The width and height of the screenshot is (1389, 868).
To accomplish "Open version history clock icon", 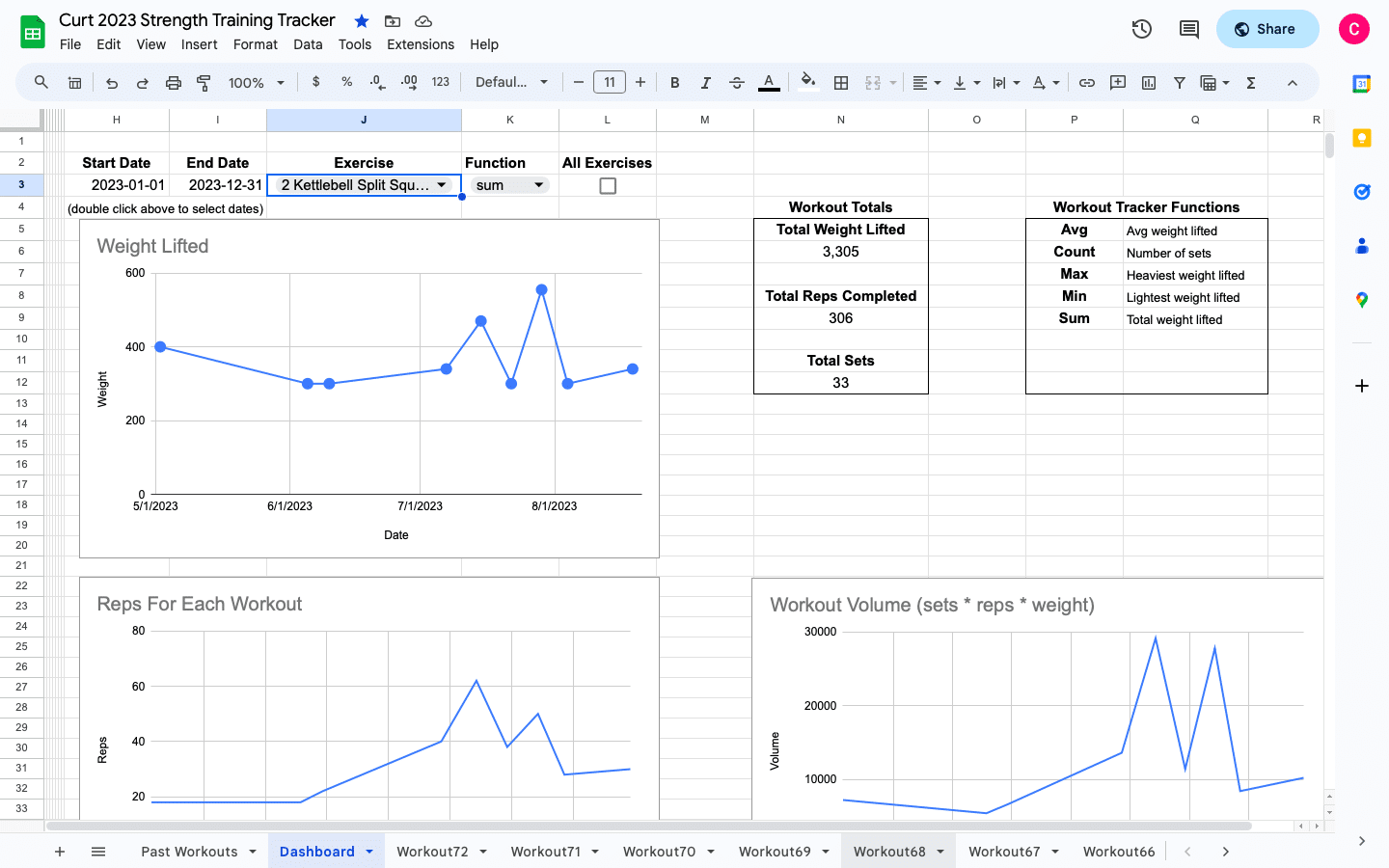I will [x=1142, y=29].
